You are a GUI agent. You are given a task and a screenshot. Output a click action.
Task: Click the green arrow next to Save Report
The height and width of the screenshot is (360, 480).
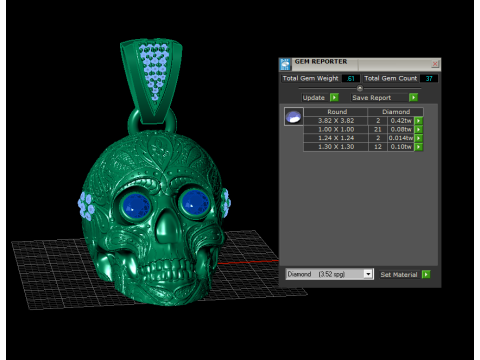coord(413,97)
